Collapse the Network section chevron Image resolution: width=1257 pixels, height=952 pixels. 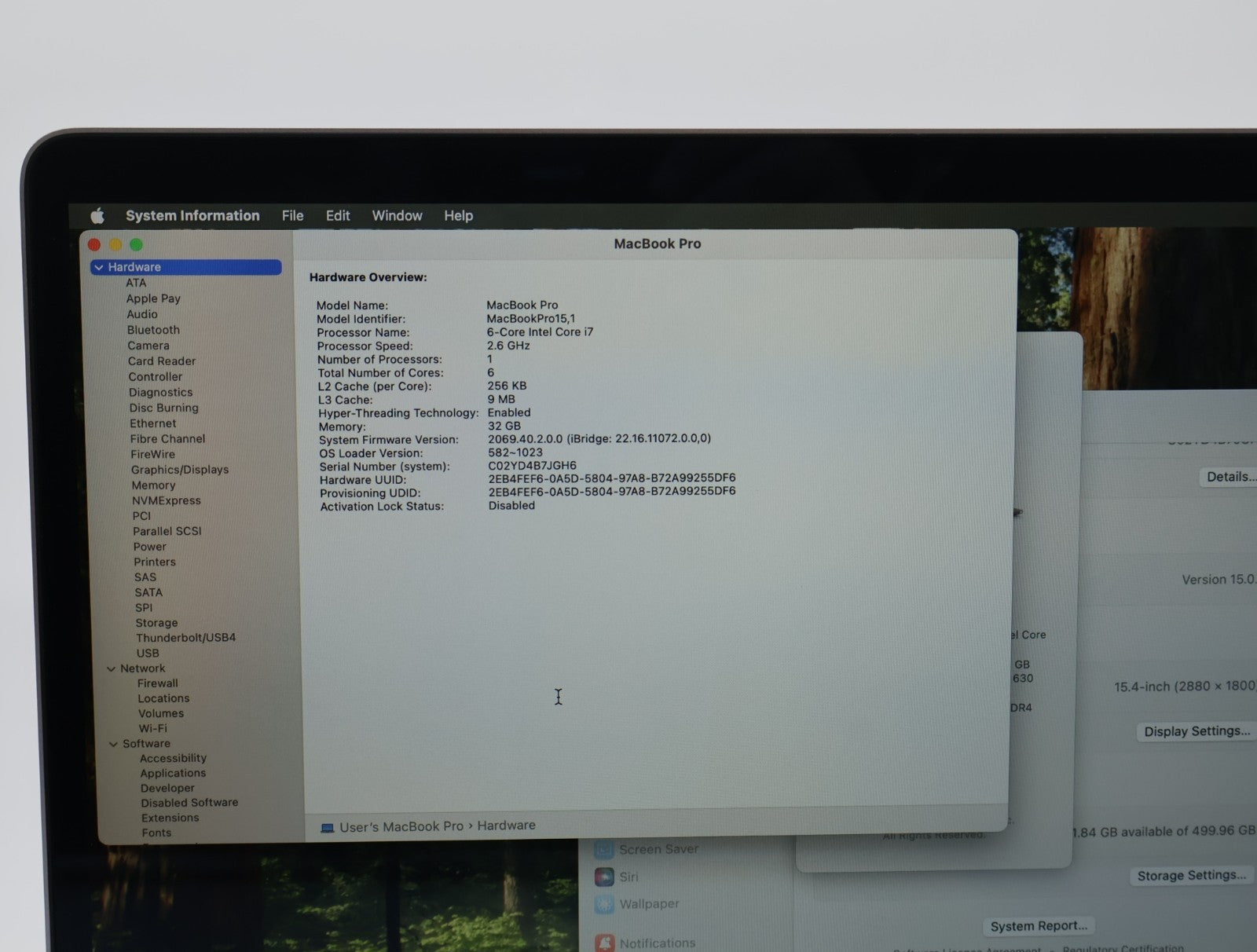tap(111, 669)
